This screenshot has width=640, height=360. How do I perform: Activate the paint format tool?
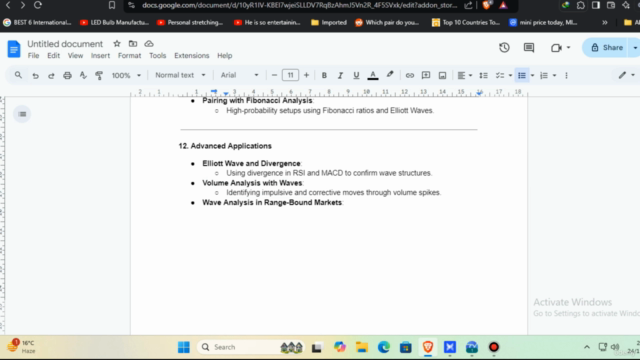click(x=99, y=76)
